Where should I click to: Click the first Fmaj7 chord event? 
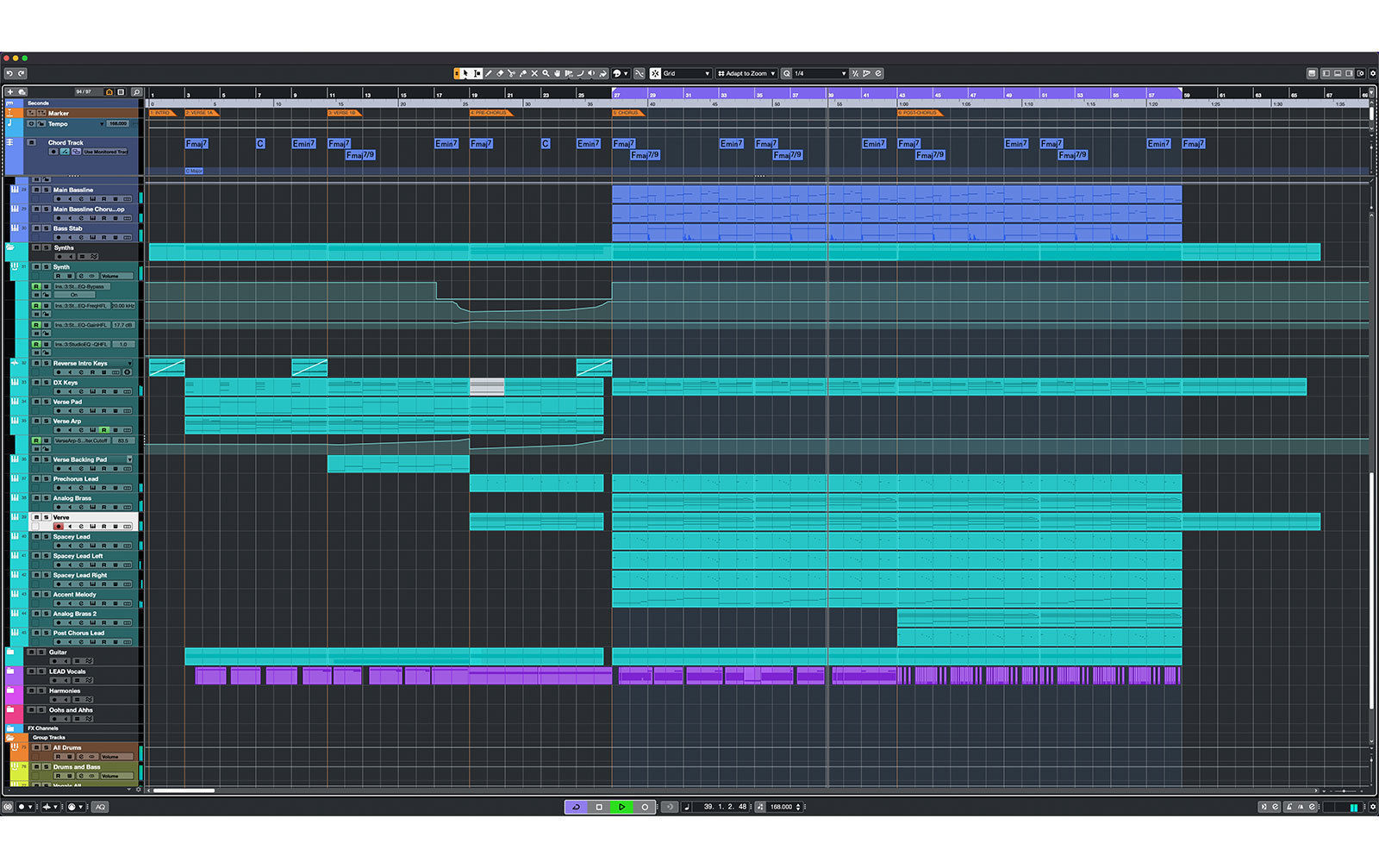pos(197,144)
